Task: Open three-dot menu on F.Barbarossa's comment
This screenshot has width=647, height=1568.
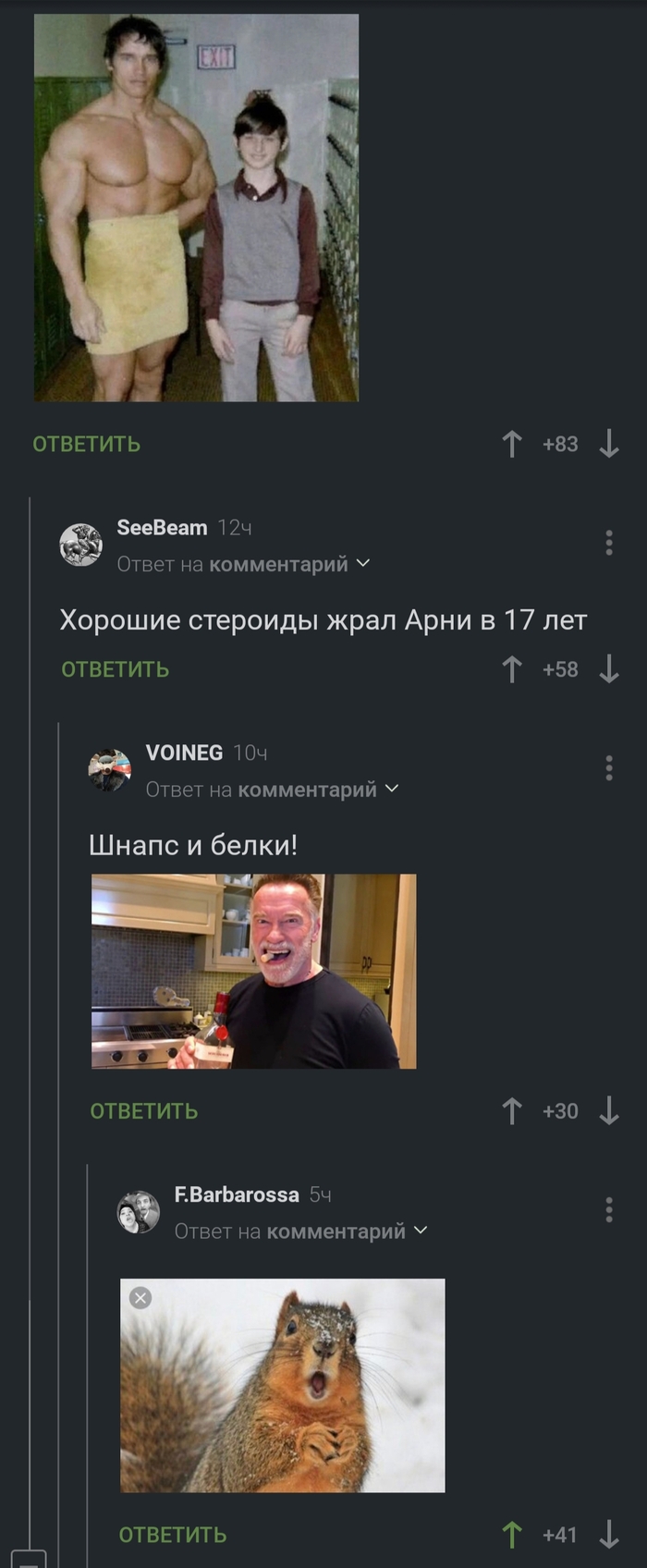Action: click(609, 1209)
